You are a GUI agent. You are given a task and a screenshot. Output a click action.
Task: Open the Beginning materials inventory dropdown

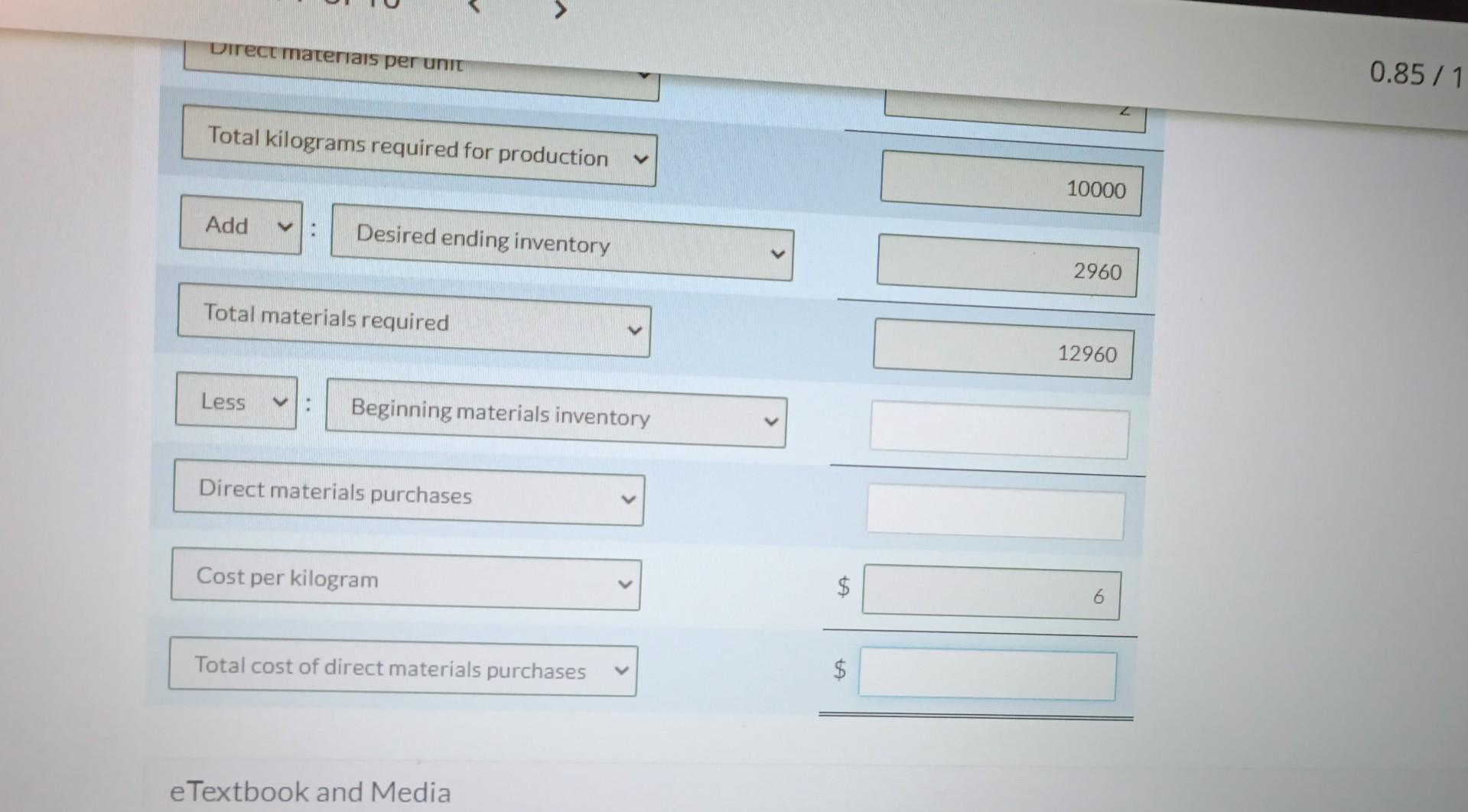pyautogui.click(x=556, y=413)
